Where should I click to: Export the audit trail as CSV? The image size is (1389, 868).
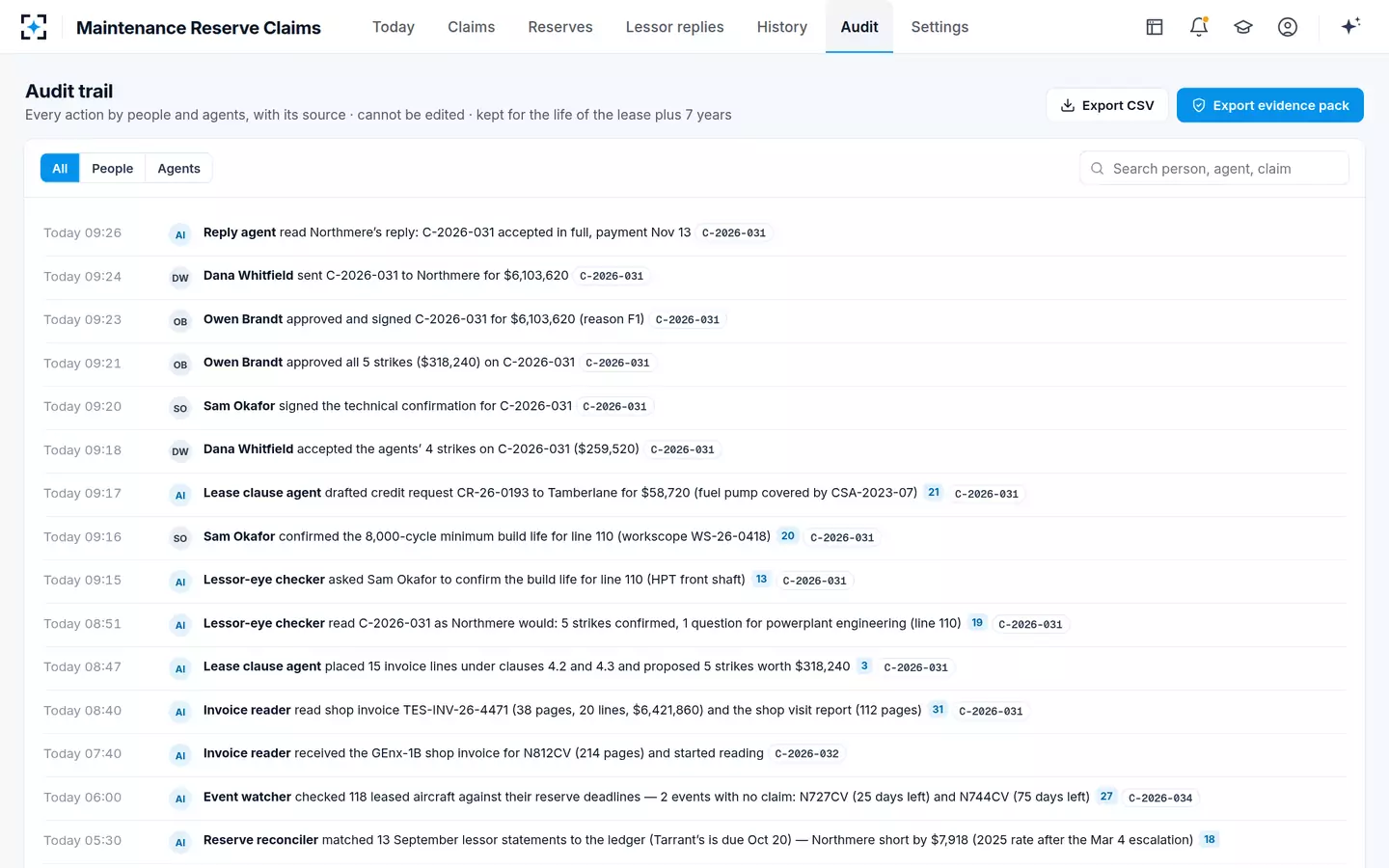tap(1107, 105)
